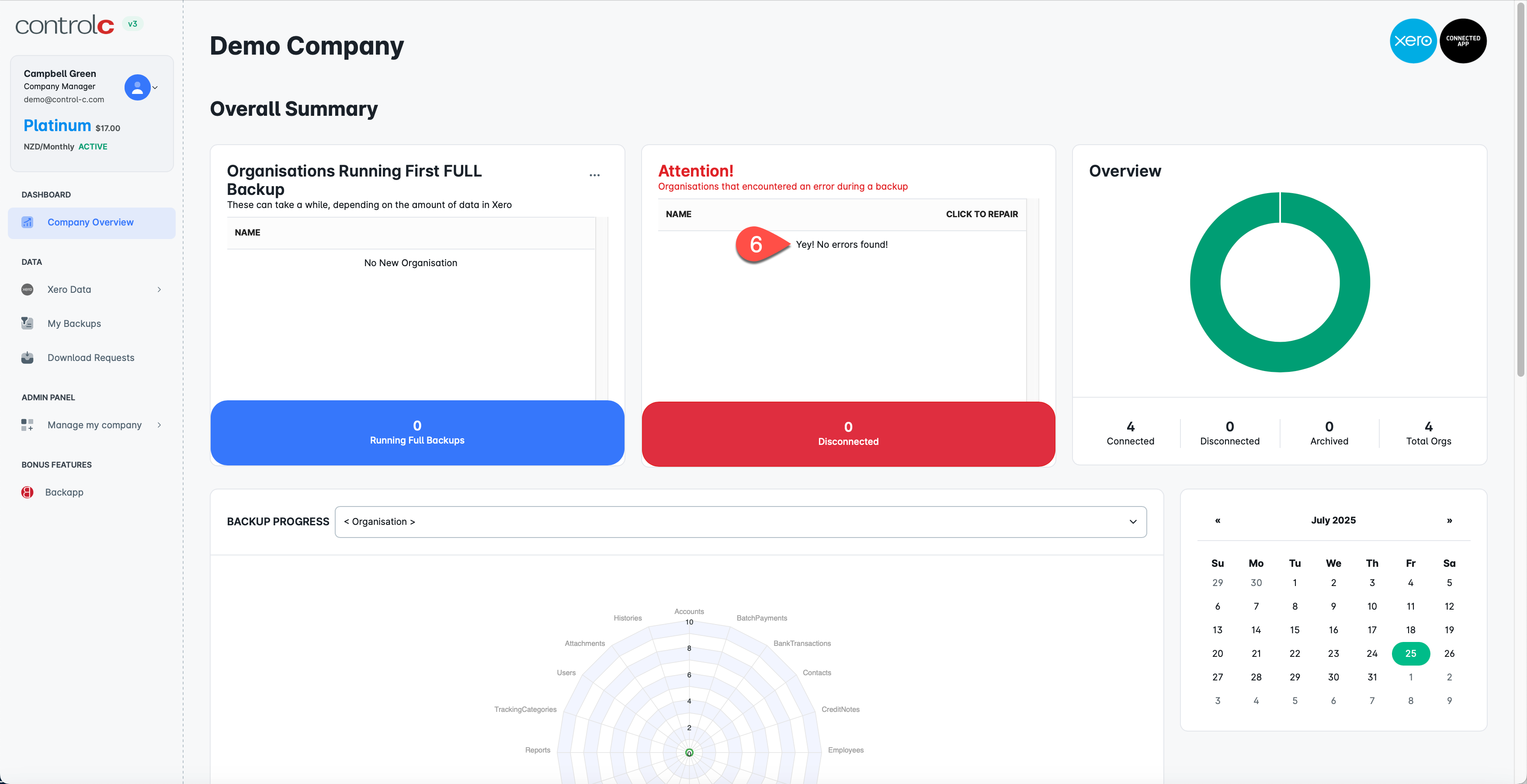Click the red Backapp icon
1527x784 pixels.
(27, 493)
